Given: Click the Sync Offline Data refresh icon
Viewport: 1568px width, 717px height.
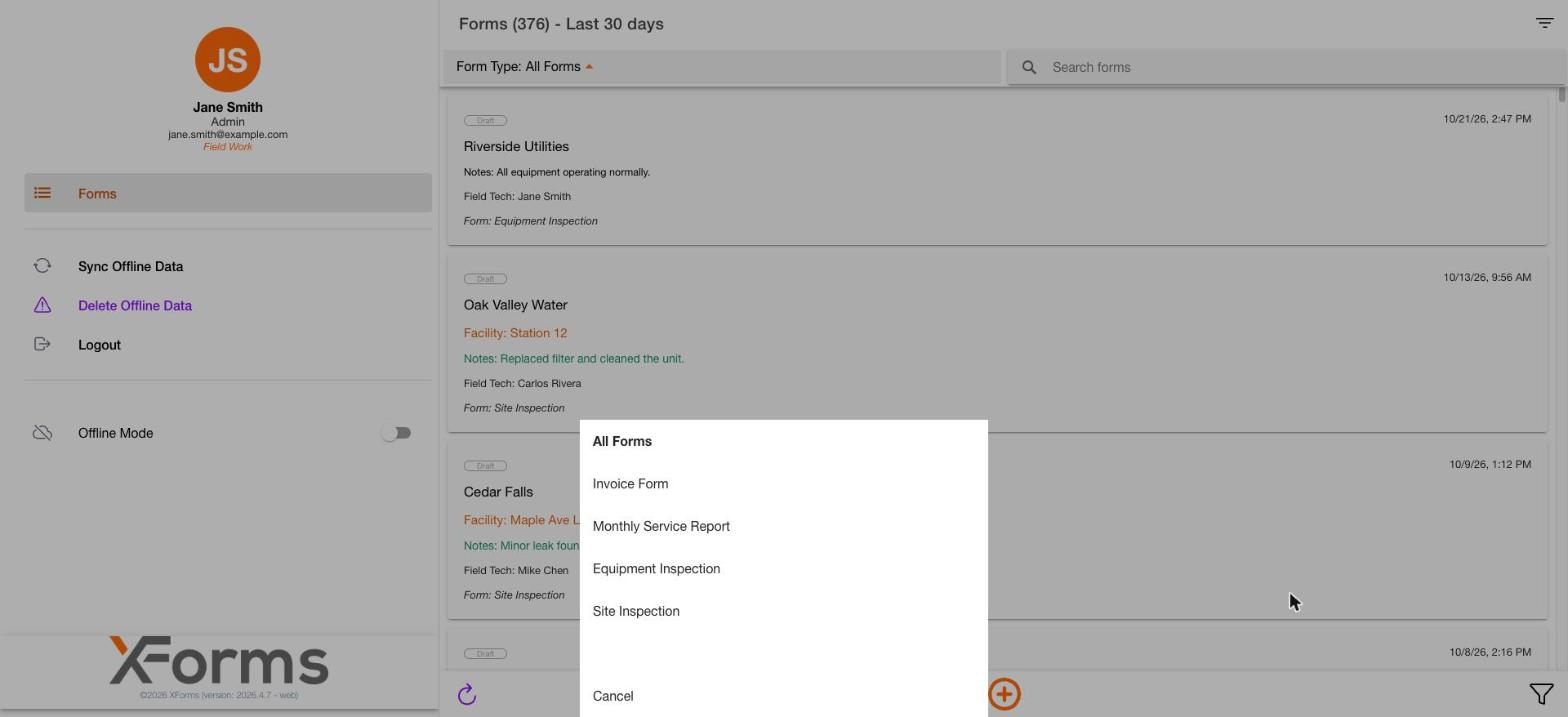Looking at the screenshot, I should coord(42,266).
